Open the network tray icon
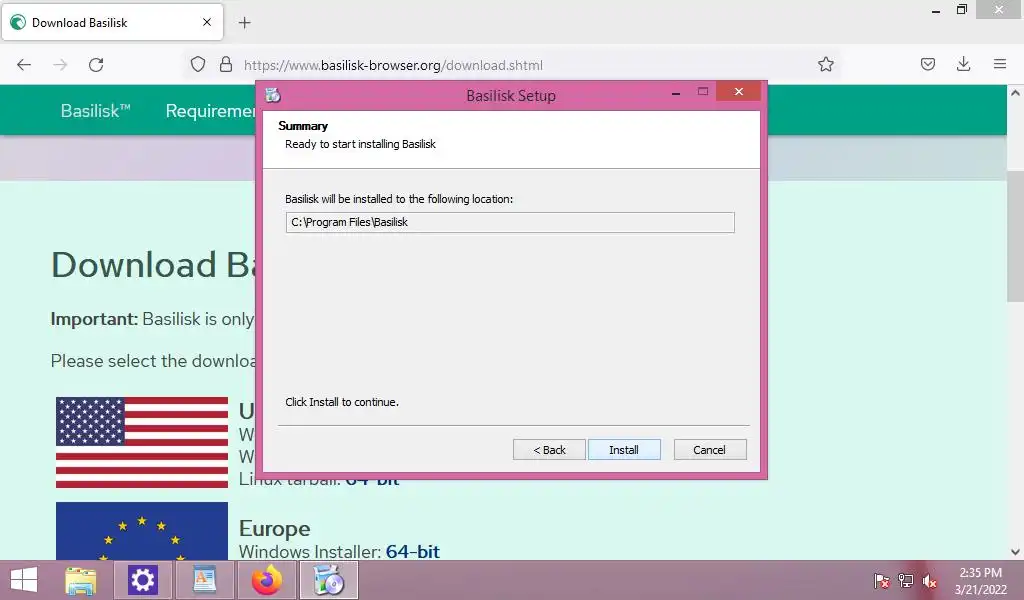The height and width of the screenshot is (600, 1024). point(905,581)
